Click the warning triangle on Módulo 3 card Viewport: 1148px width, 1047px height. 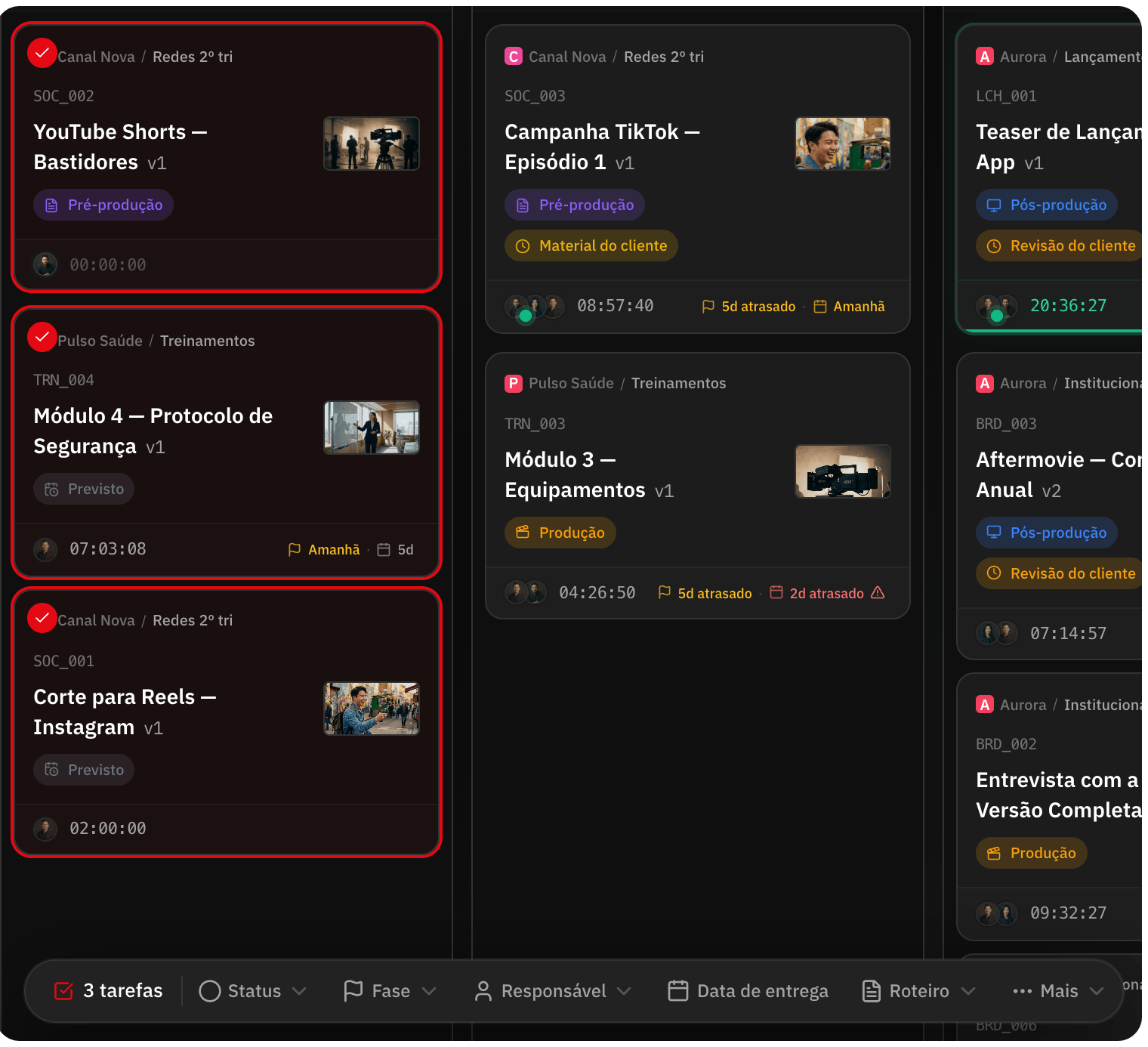(878, 593)
